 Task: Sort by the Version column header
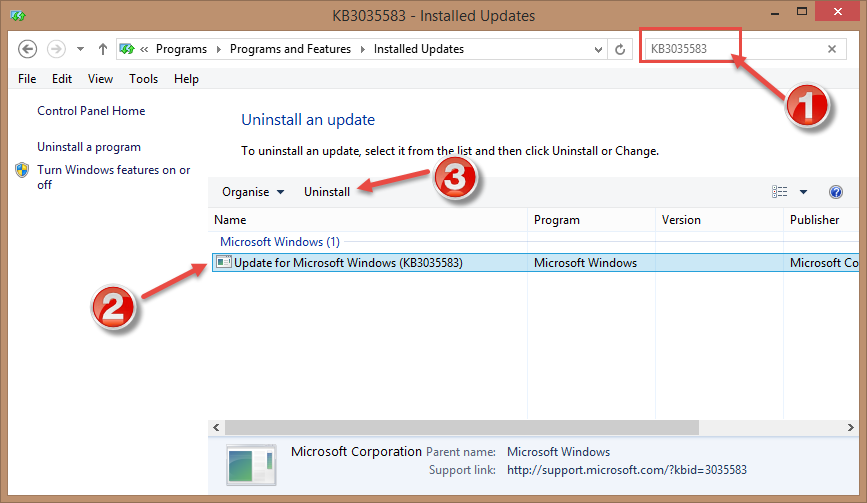click(x=719, y=220)
